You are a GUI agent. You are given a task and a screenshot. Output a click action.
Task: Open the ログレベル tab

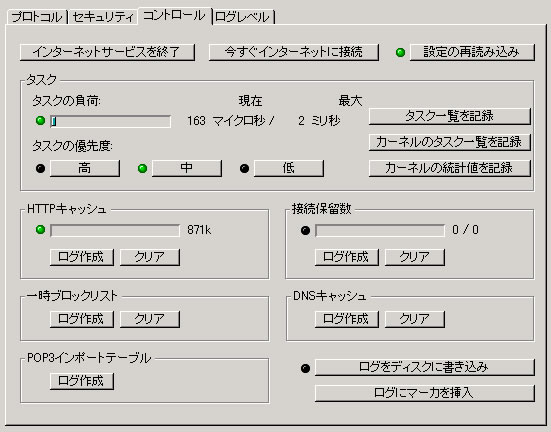[x=242, y=17]
